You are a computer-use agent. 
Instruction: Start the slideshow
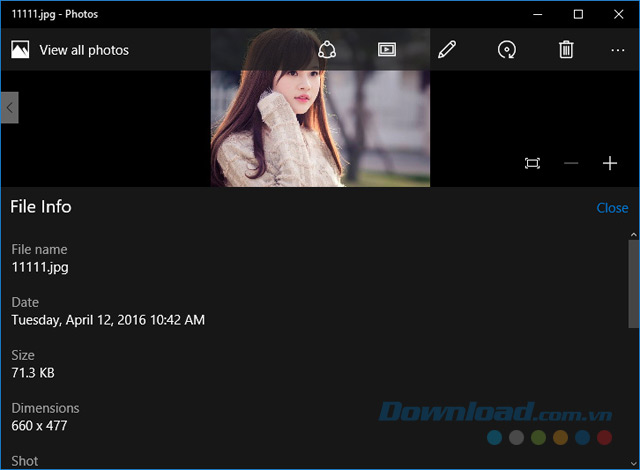(387, 50)
